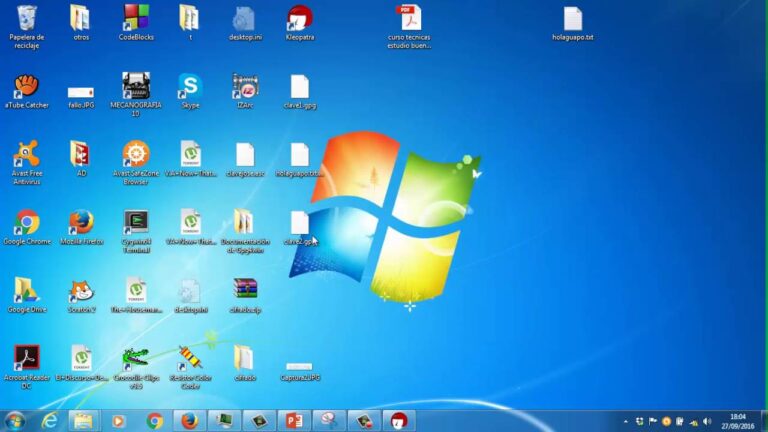Open the IZArc desktop shortcut

click(x=245, y=91)
